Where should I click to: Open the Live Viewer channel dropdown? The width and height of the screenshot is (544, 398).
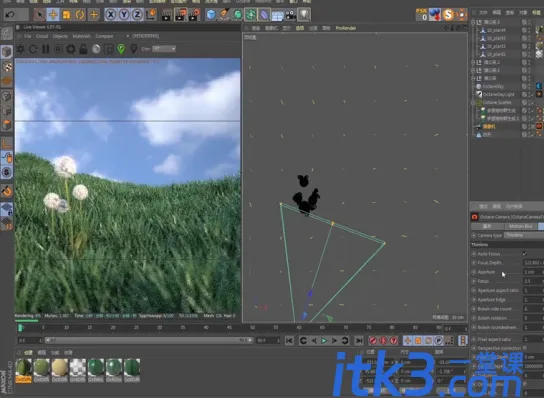164,49
